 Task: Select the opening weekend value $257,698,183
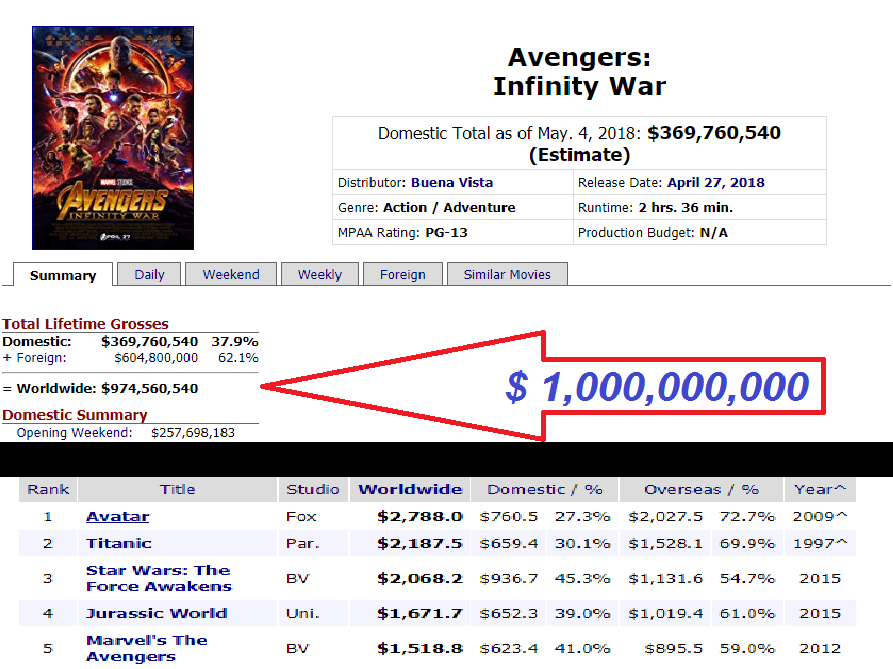tap(192, 433)
